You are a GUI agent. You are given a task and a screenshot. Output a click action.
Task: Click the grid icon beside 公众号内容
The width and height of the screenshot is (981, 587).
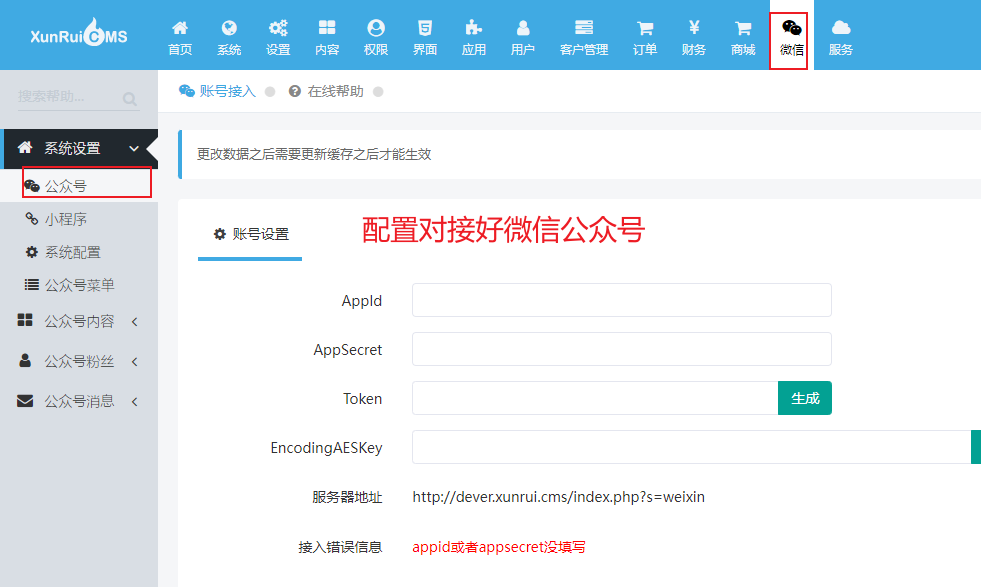(x=25, y=320)
